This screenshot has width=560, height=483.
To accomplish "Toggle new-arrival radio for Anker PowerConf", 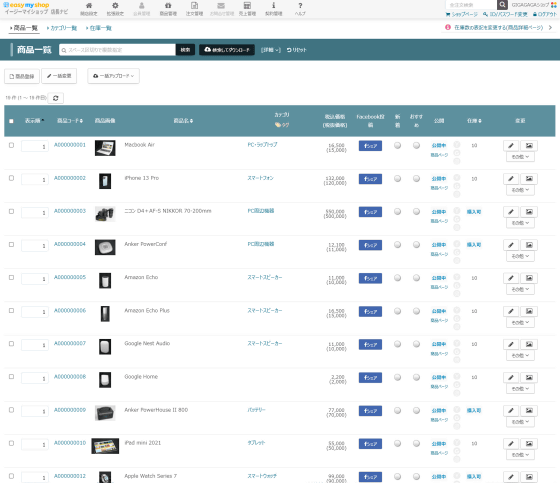I will pyautogui.click(x=398, y=245).
